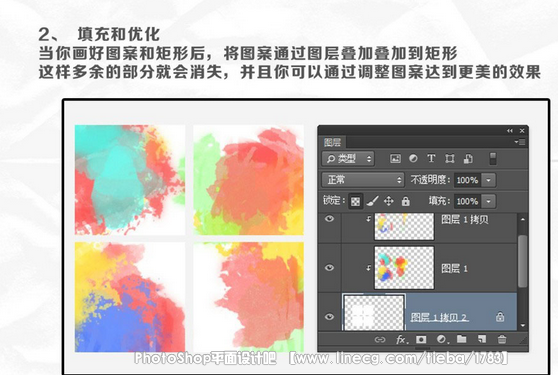Expand the 不透明度 opacity dropdown arrow
The height and width of the screenshot is (375, 558).
tap(489, 180)
